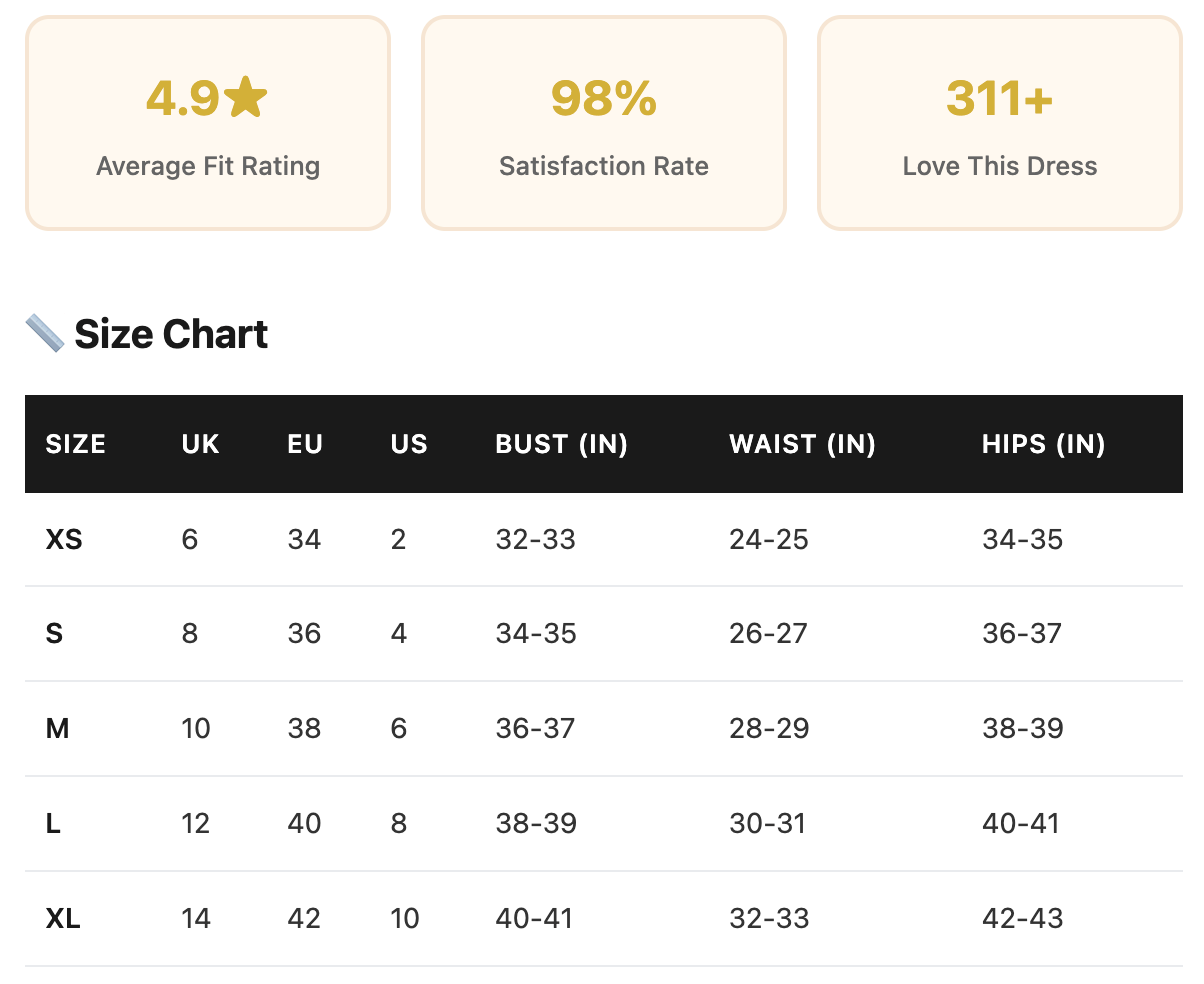Click the 42-43 hips measurement cell
Screen dimensions: 1204x984
pos(1023,918)
